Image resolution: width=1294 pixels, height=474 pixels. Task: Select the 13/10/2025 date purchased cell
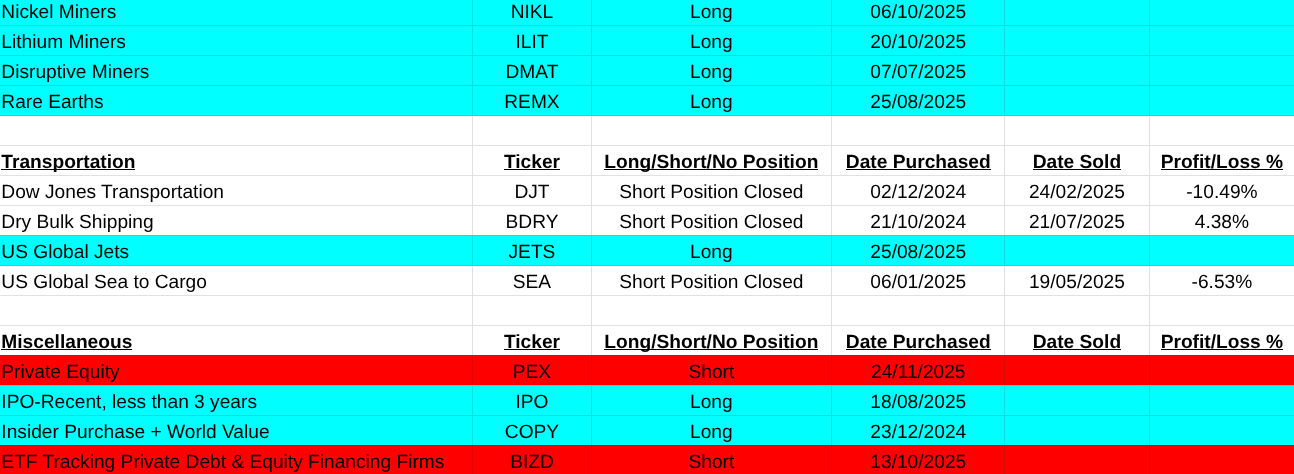pyautogui.click(x=917, y=462)
